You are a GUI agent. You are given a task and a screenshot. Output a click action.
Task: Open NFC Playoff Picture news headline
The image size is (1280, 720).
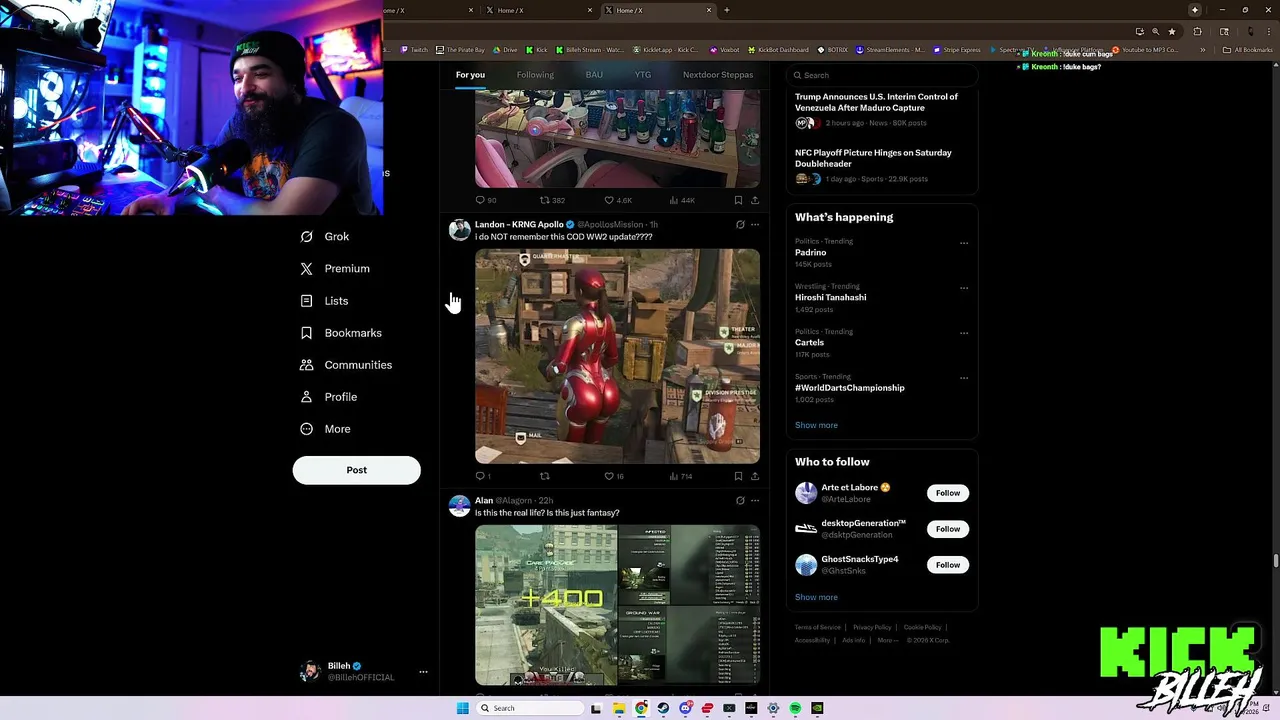pyautogui.click(x=873, y=158)
